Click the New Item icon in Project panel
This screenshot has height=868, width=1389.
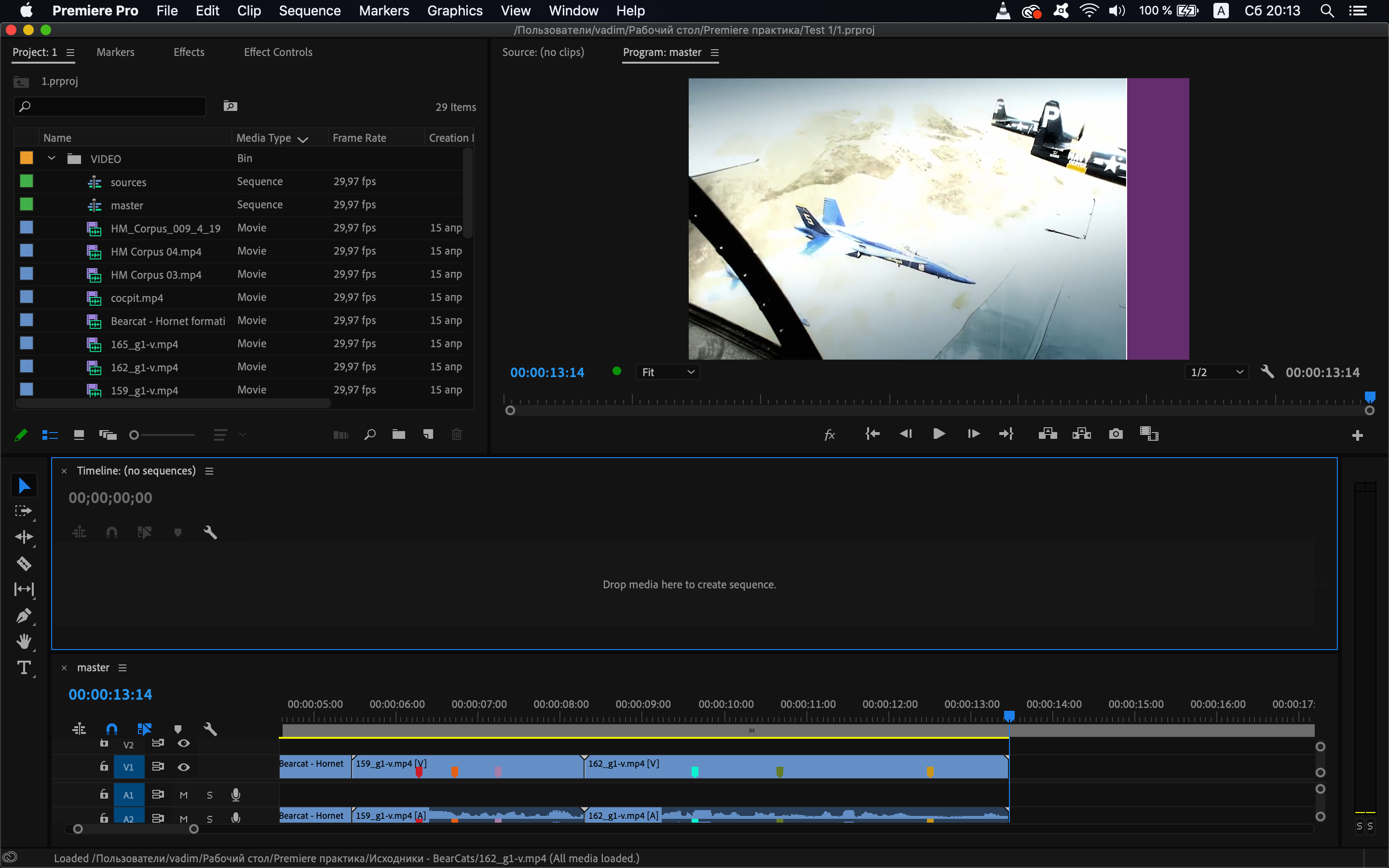pos(428,434)
